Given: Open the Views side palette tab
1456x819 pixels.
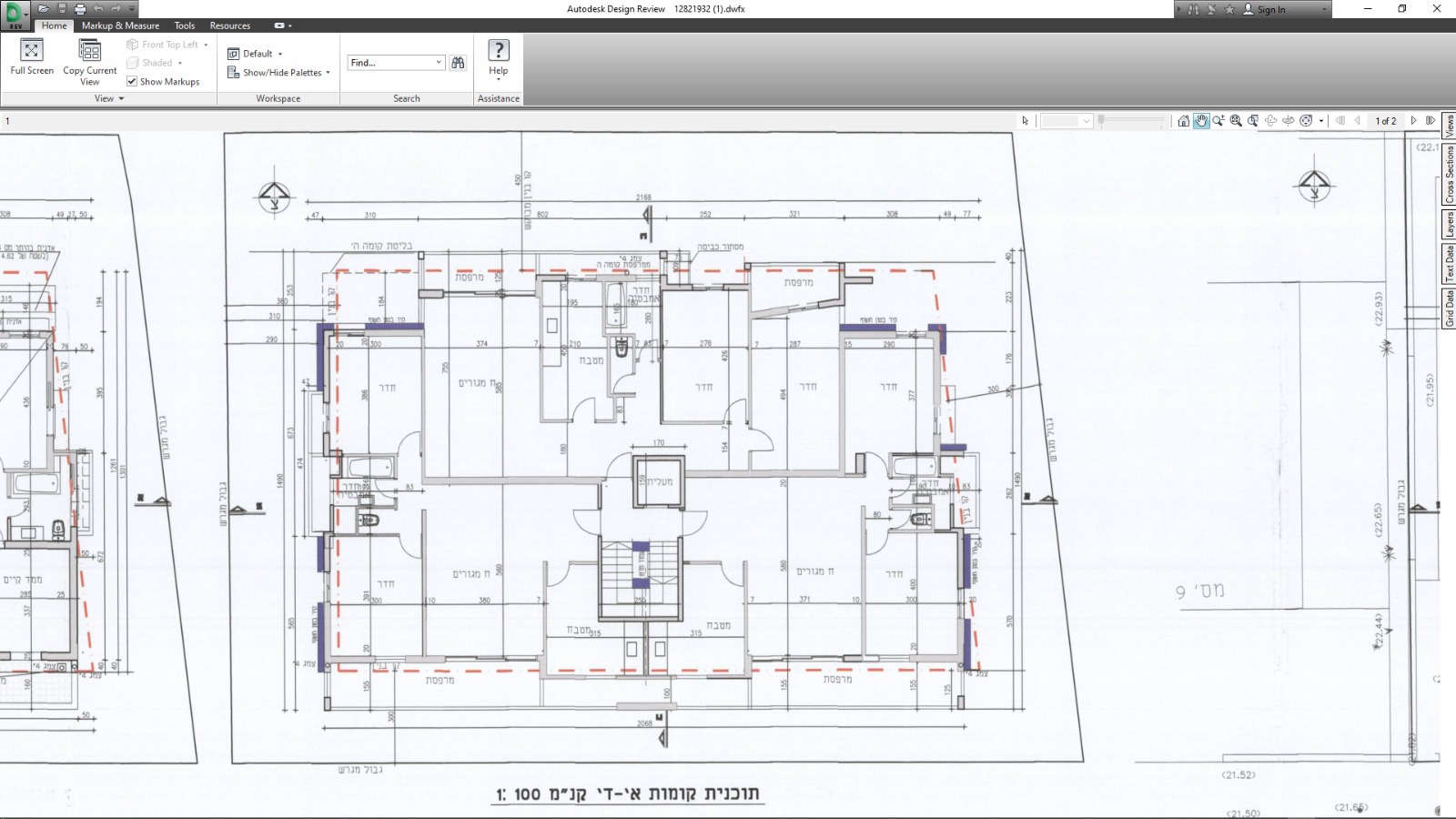Looking at the screenshot, I should pyautogui.click(x=1449, y=125).
